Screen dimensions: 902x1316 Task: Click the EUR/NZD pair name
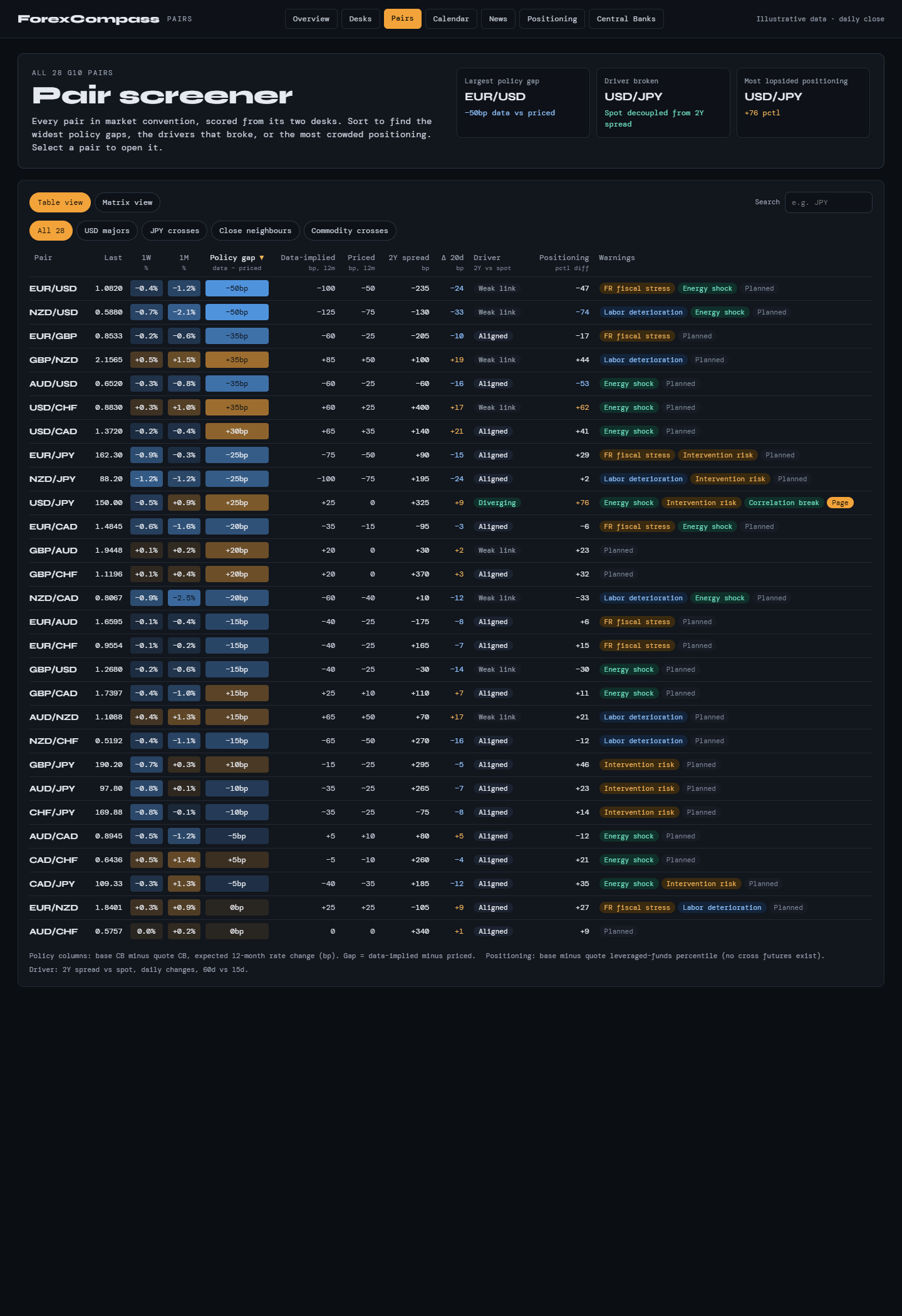(54, 907)
